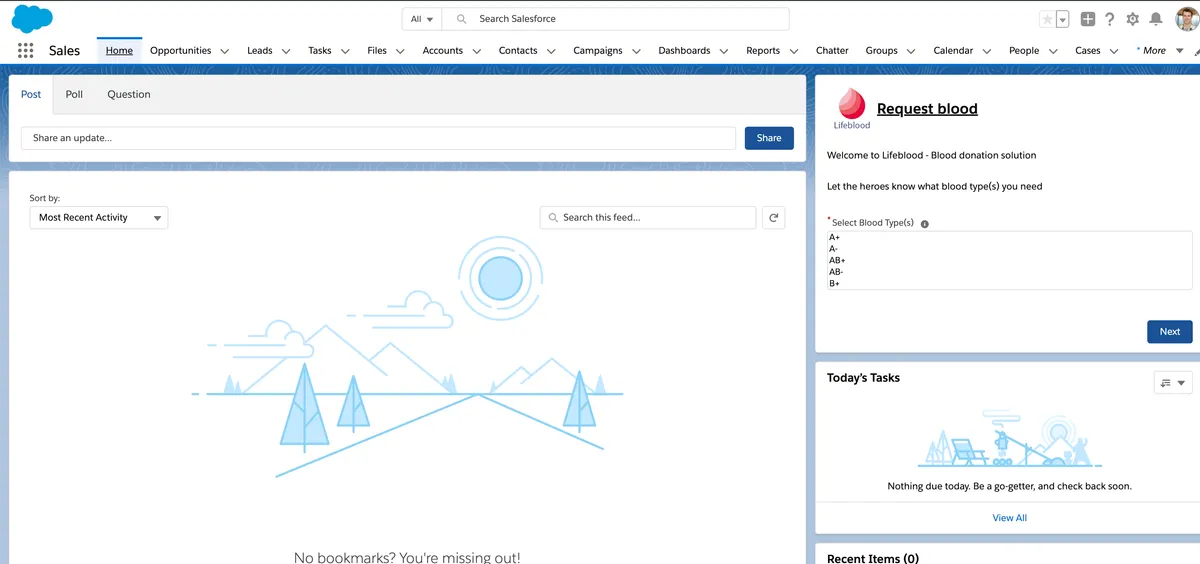The width and height of the screenshot is (1200, 564).
Task: Open the All search scope dropdown
Action: click(x=422, y=19)
